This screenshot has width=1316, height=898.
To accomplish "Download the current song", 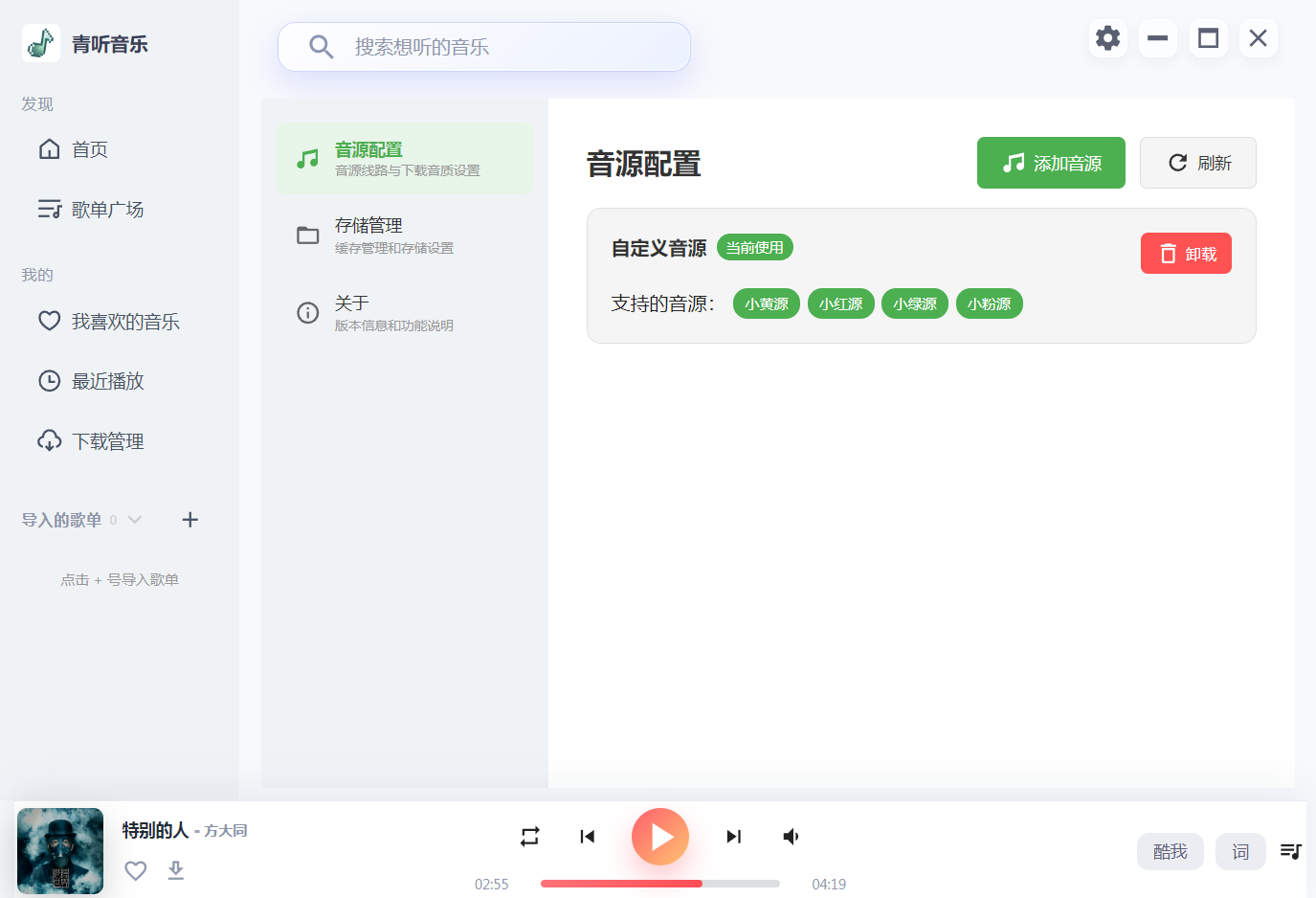I will click(x=176, y=870).
